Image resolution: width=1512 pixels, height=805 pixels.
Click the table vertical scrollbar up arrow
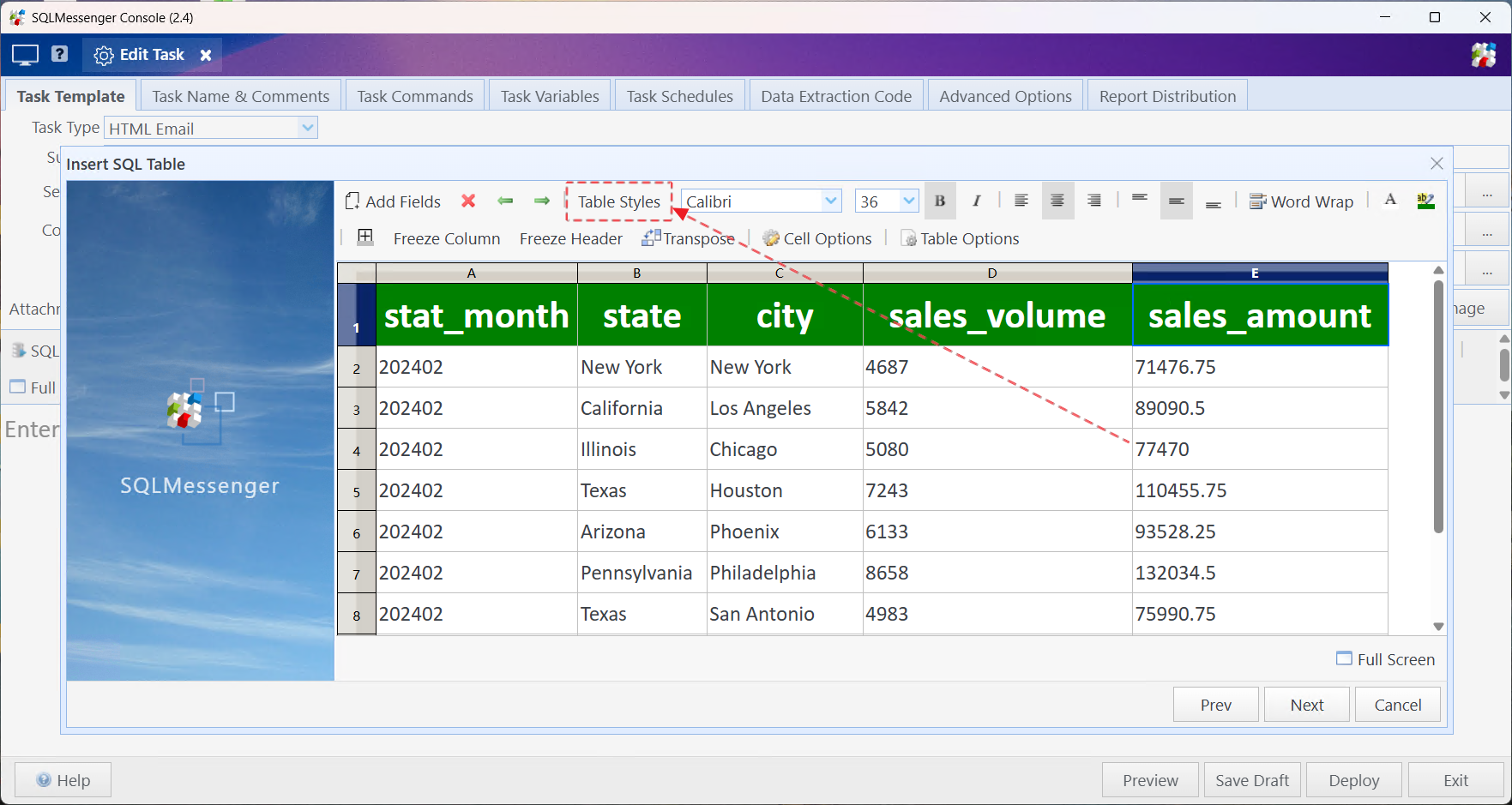pyautogui.click(x=1438, y=270)
